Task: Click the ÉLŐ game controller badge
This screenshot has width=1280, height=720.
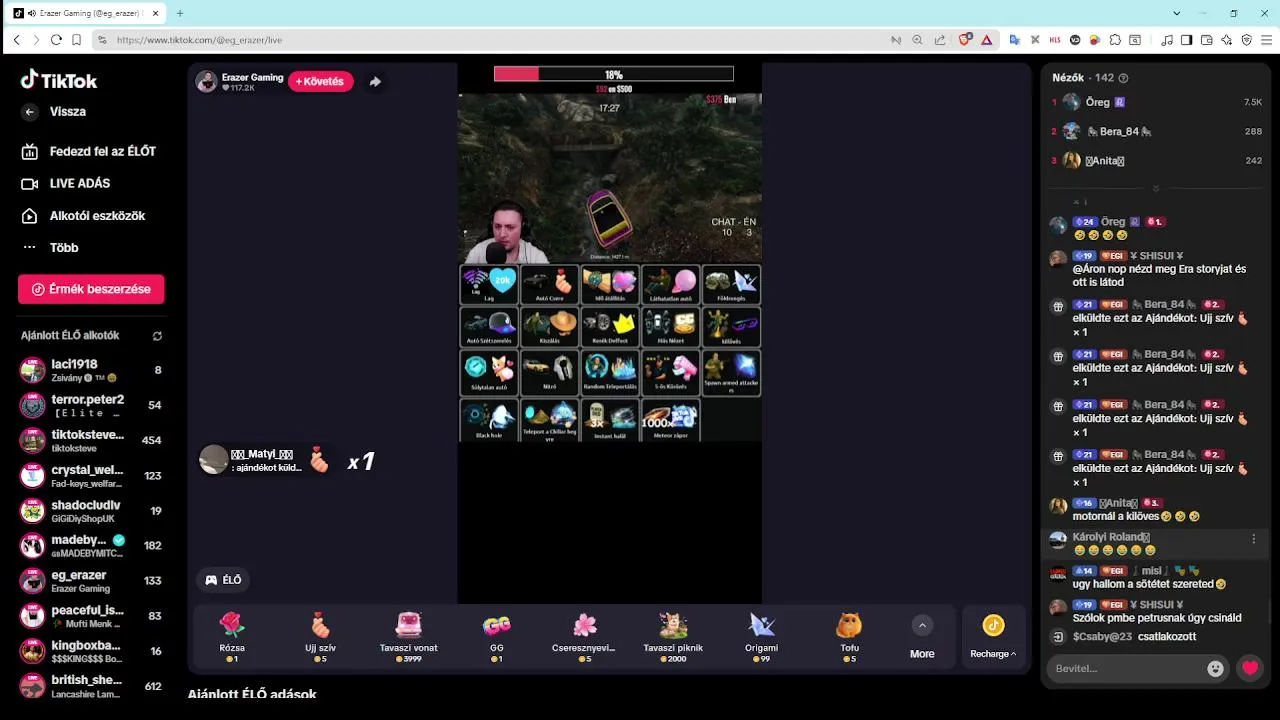Action: [222, 580]
